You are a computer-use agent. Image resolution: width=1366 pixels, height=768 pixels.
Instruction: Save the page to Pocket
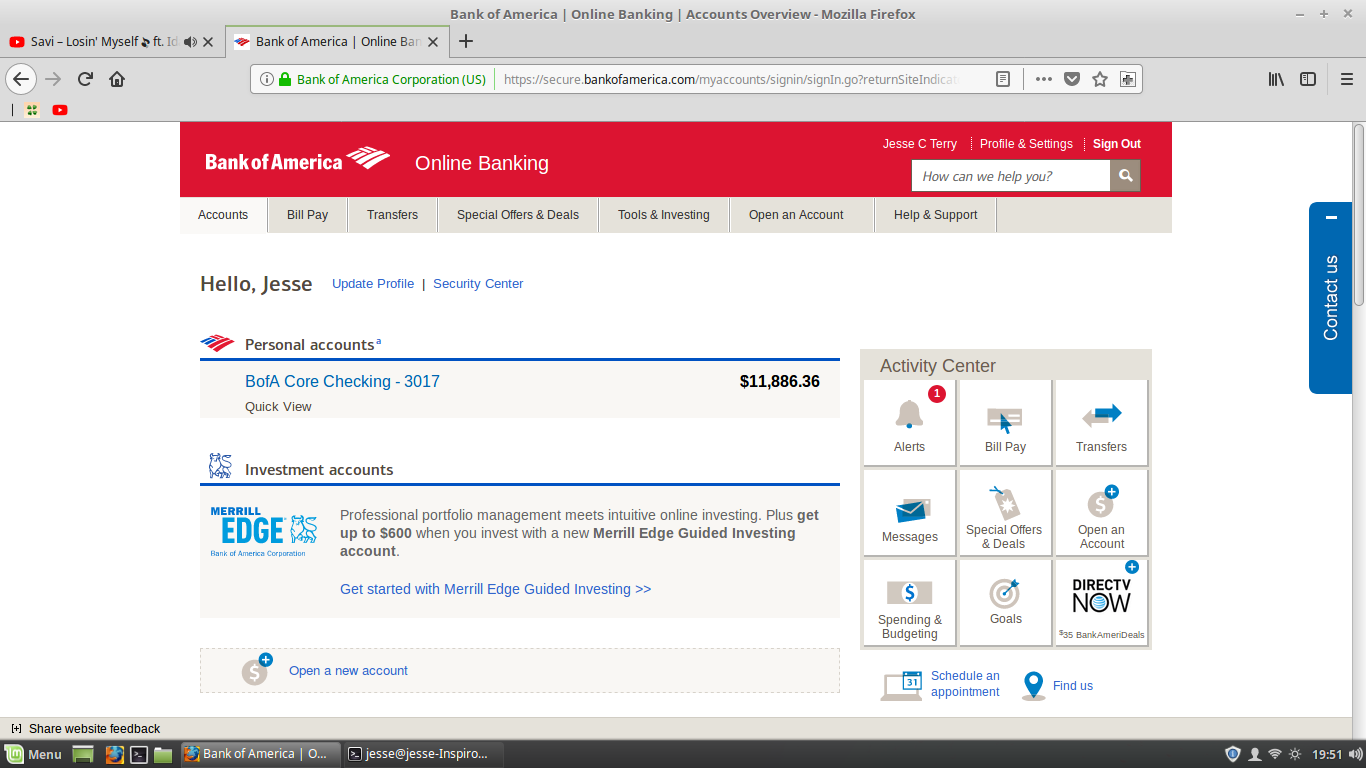point(1072,79)
